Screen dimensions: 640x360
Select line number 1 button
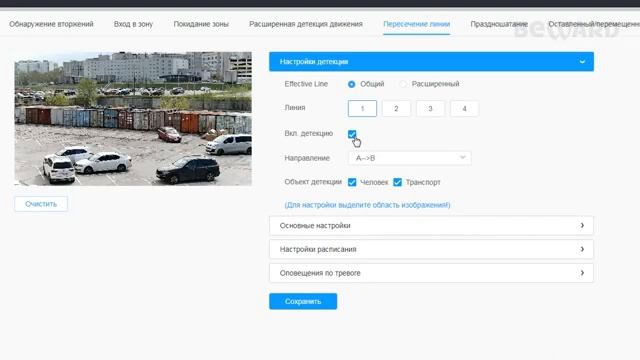tap(362, 109)
